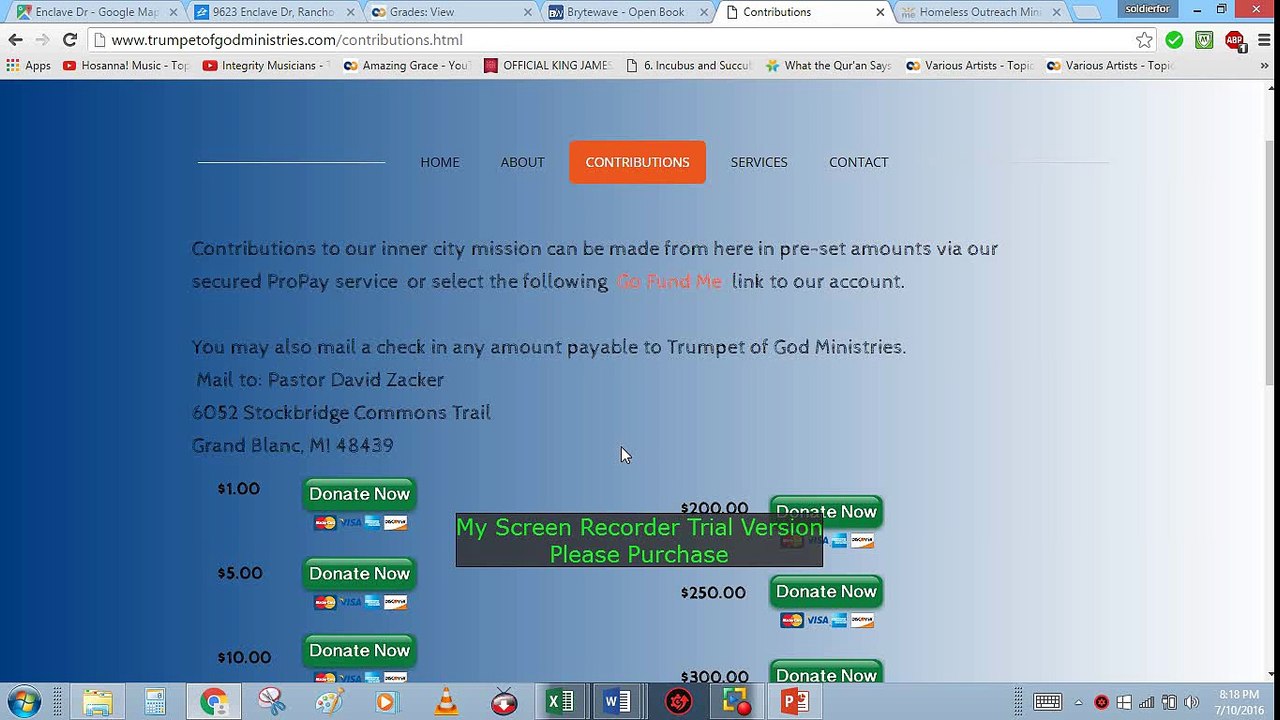Select text 'Grand Blanc, MI 48439'
This screenshot has width=1280, height=720.
[x=293, y=445]
